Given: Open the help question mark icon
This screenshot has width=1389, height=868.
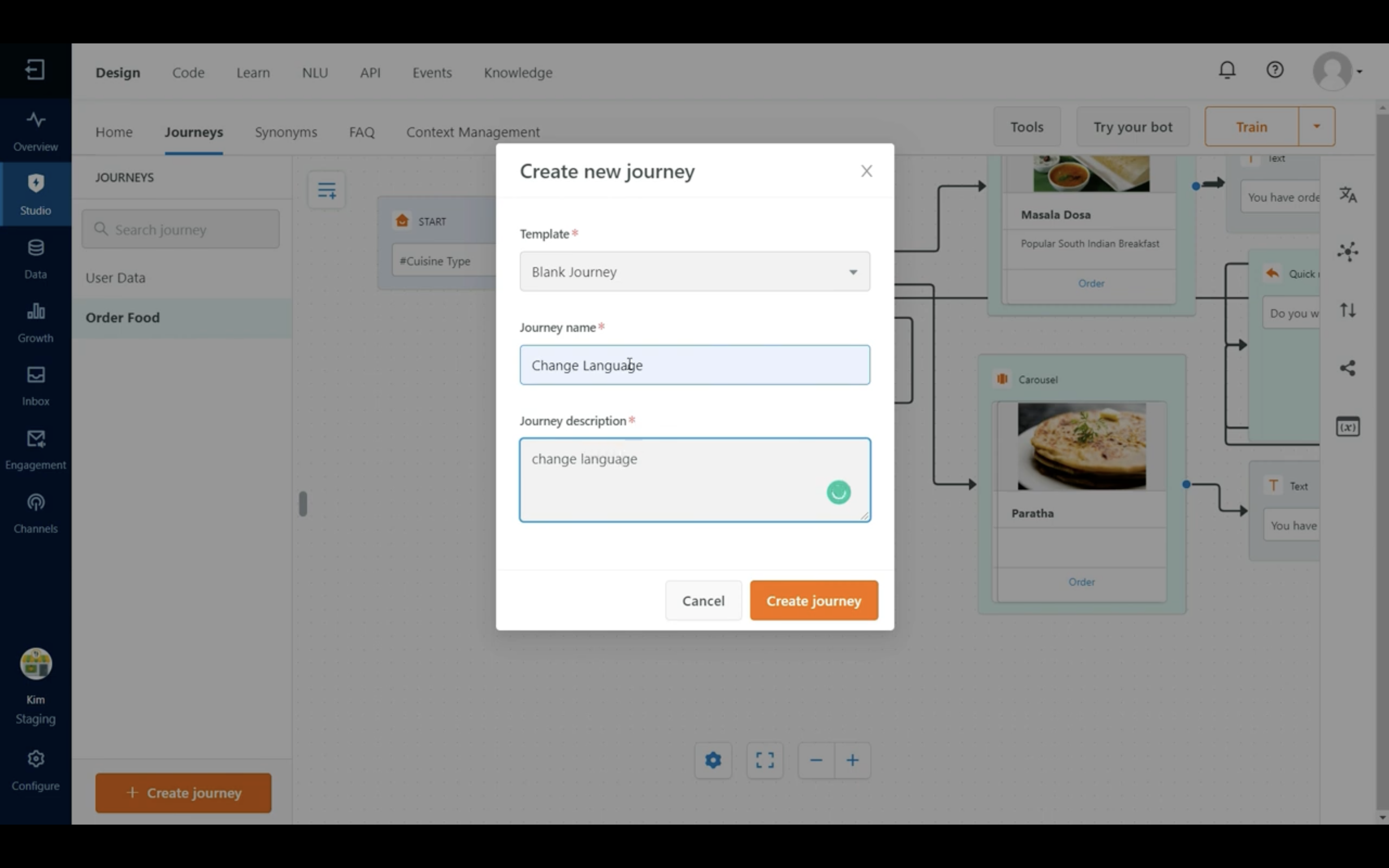Looking at the screenshot, I should click(1275, 70).
